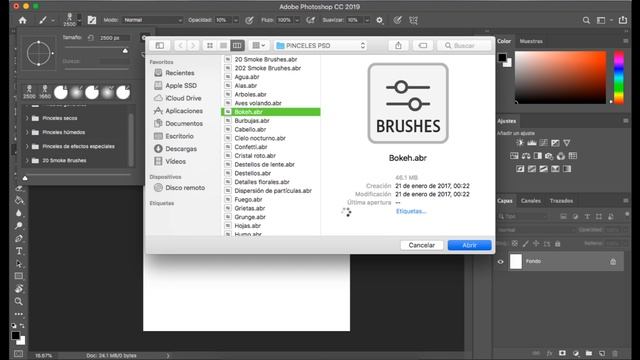640x360 pixels.
Task: Select 202 Smoke Brushes.abr file
Action: click(x=271, y=68)
